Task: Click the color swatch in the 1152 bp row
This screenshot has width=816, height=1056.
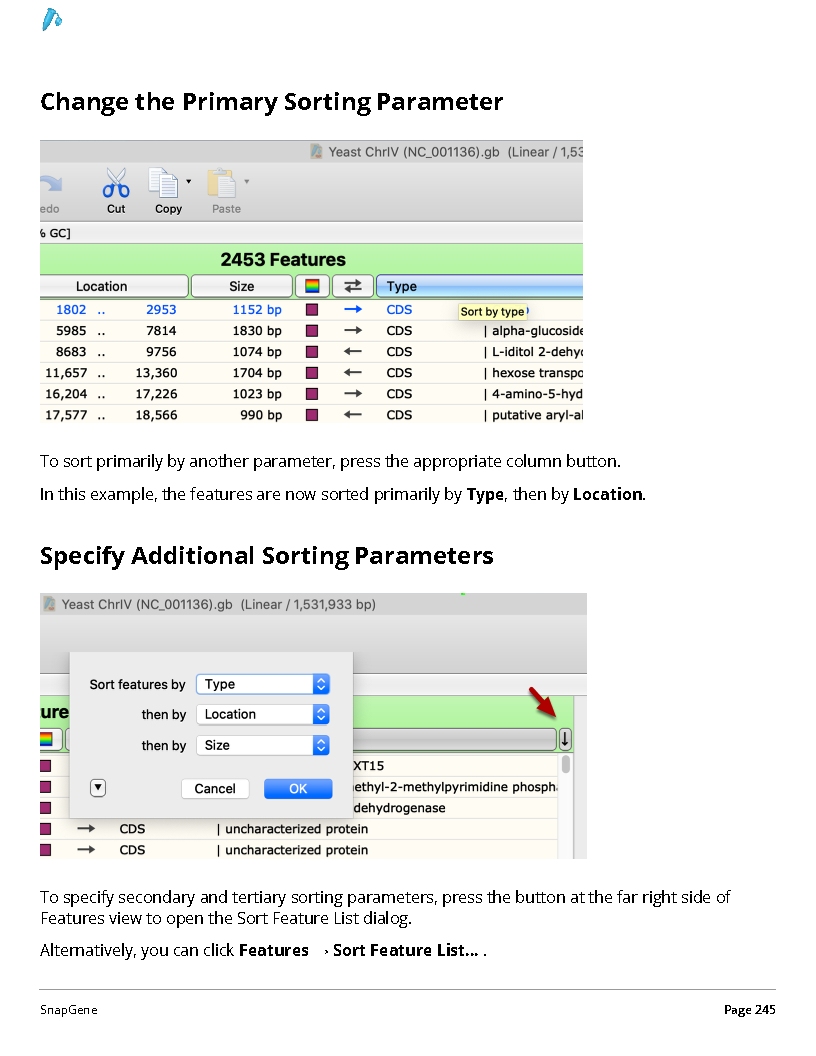Action: tap(312, 310)
